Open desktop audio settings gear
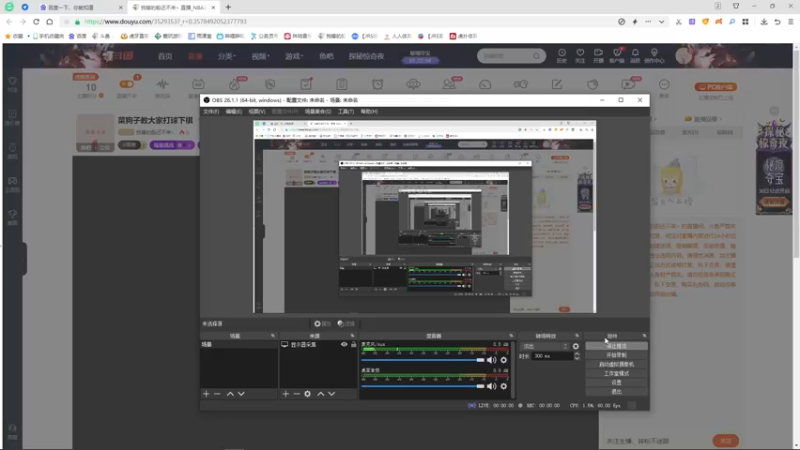 tap(504, 386)
